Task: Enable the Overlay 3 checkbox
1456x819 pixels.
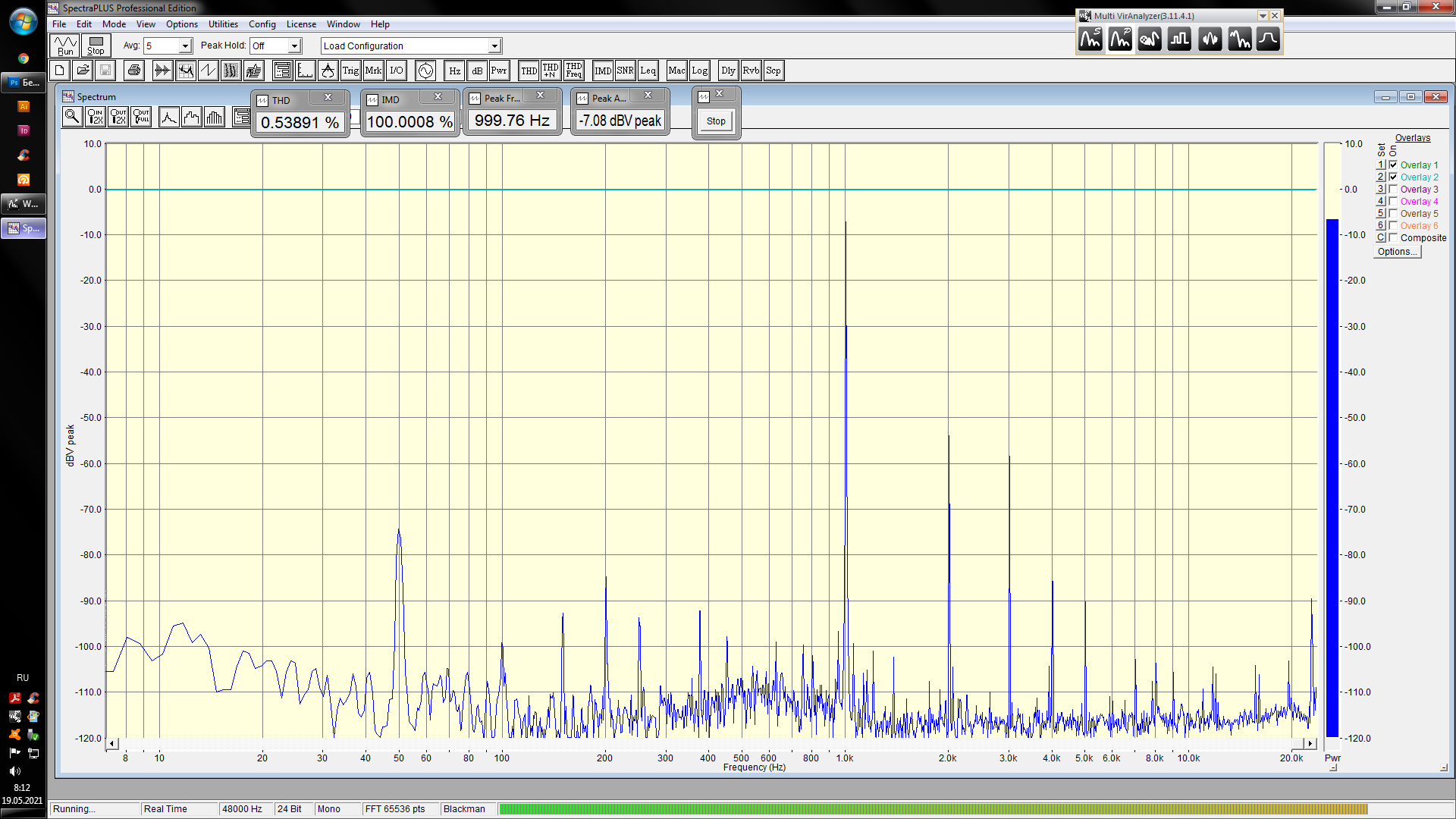Action: (1393, 189)
